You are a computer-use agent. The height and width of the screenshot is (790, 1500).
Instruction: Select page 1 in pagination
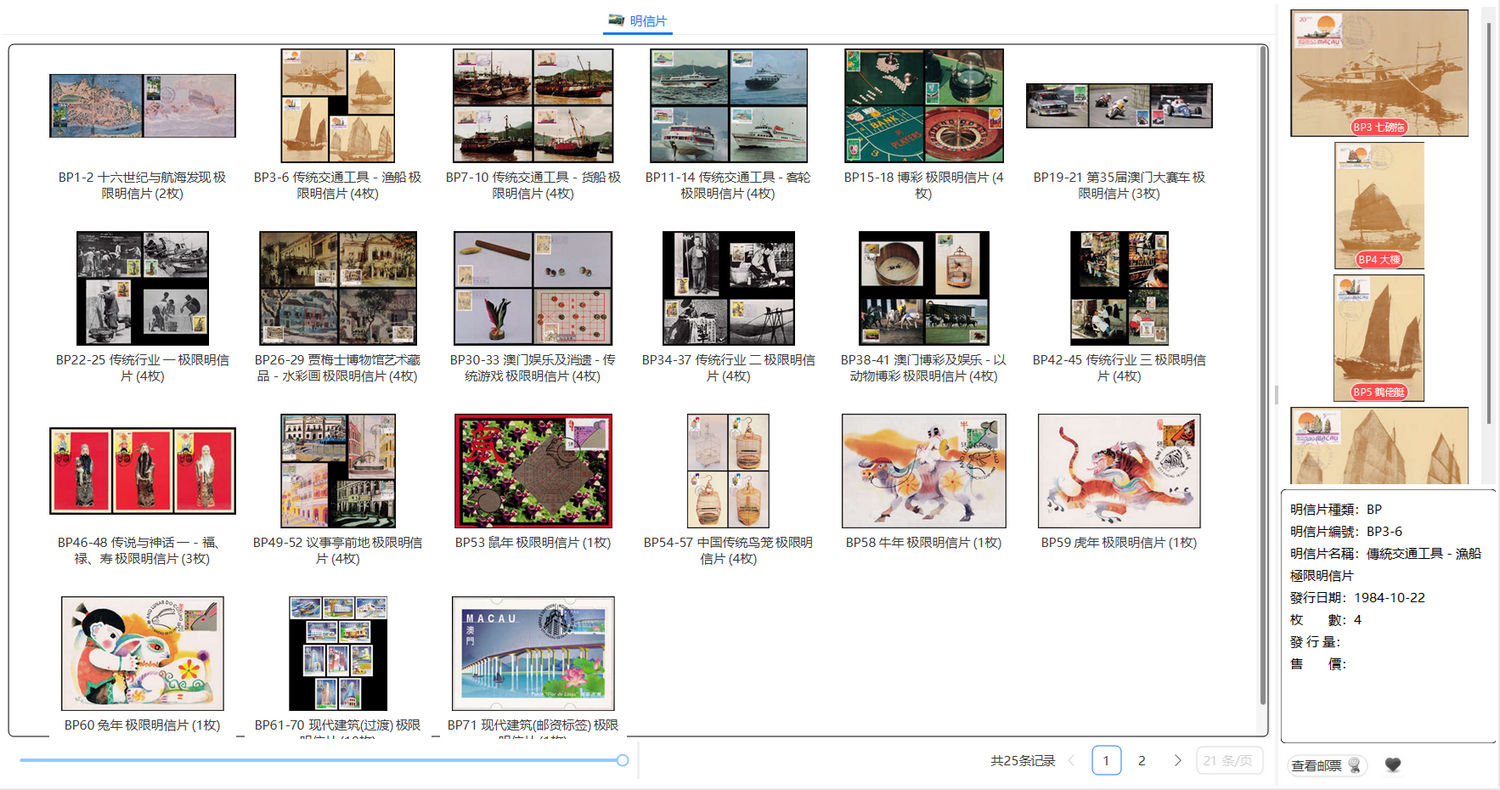pyautogui.click(x=1106, y=761)
